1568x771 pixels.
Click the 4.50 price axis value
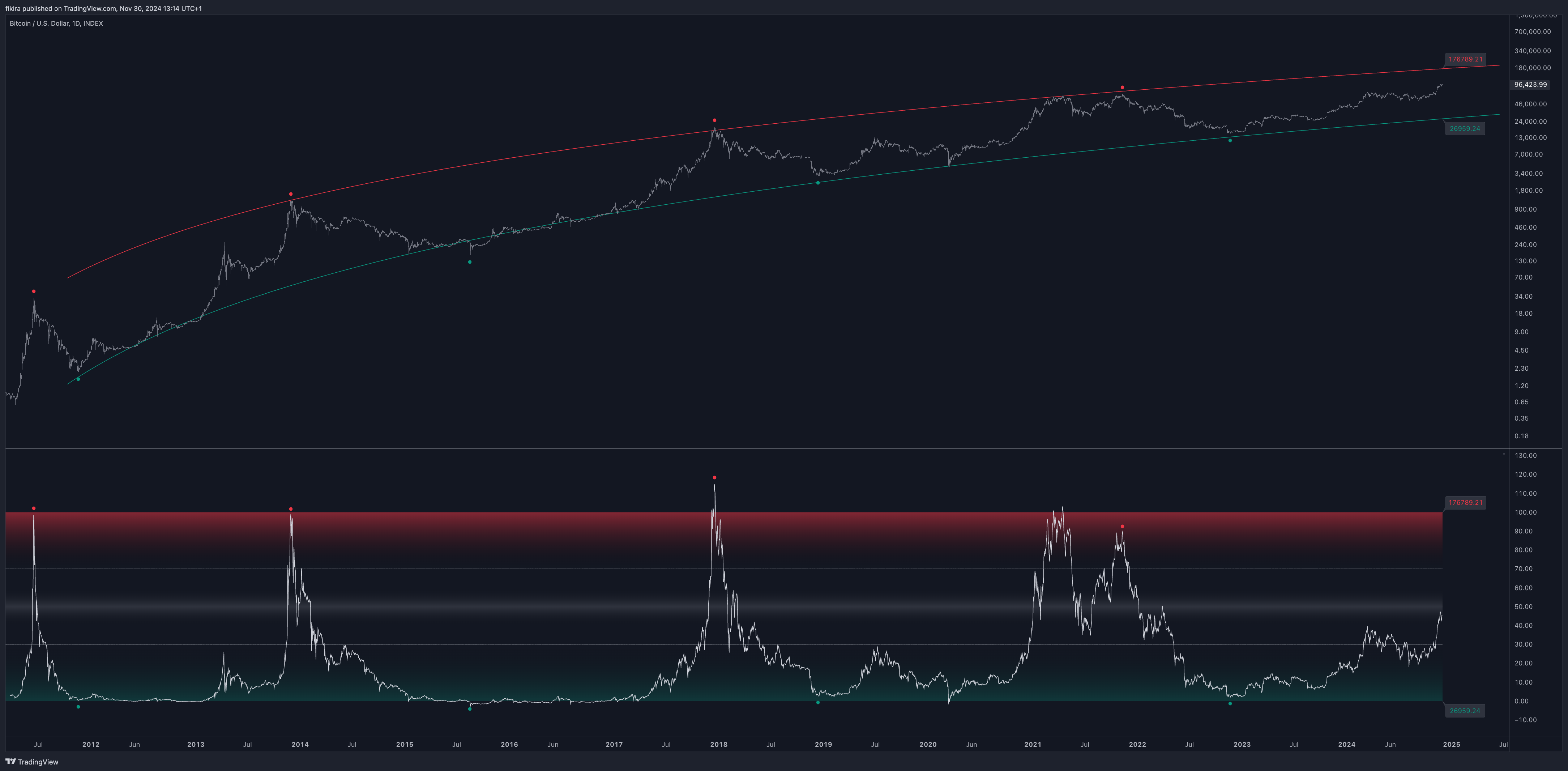(1522, 350)
